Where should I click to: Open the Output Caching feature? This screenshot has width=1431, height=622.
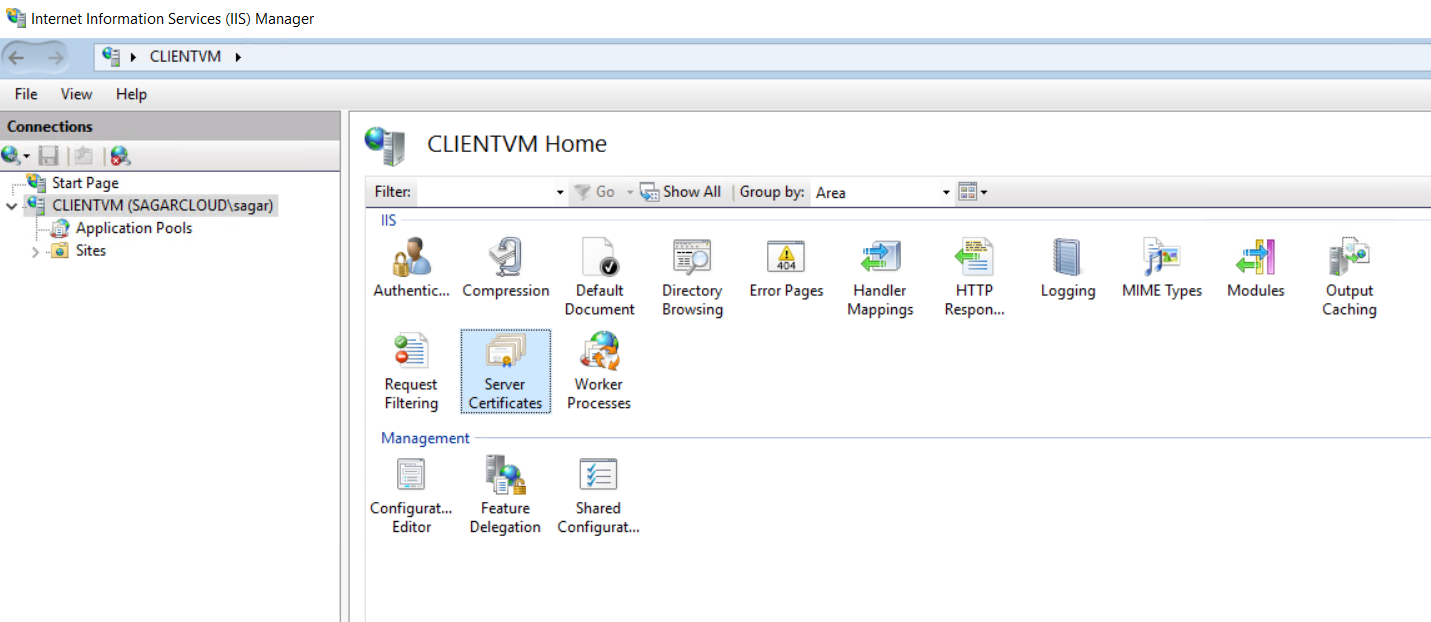coord(1349,278)
